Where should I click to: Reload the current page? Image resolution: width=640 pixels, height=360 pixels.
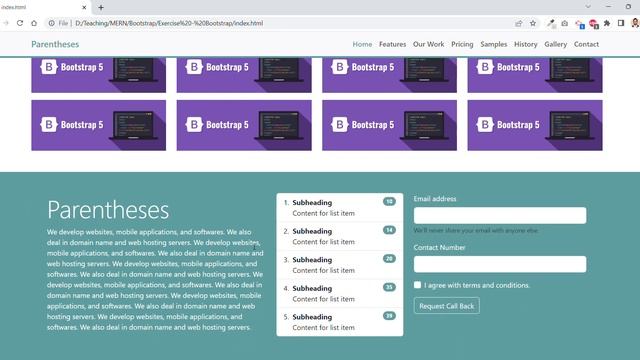point(20,23)
